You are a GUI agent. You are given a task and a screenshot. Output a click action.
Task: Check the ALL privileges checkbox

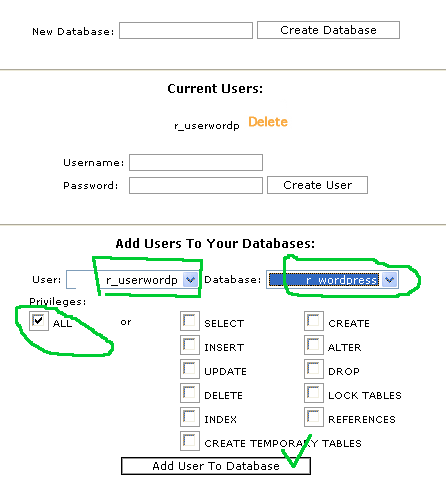(39, 321)
